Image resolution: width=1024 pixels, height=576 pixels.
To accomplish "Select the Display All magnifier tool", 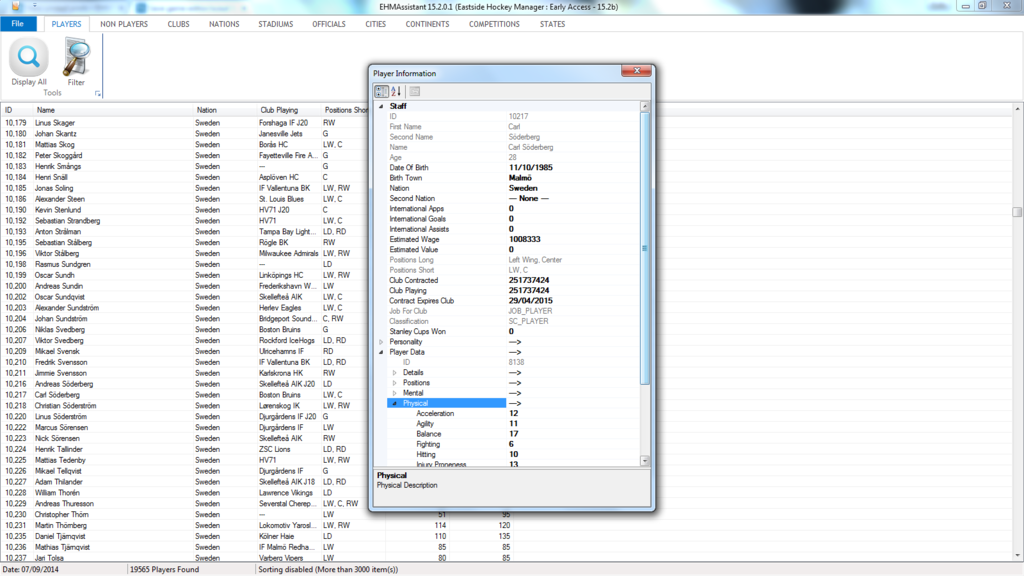I will (x=28, y=62).
